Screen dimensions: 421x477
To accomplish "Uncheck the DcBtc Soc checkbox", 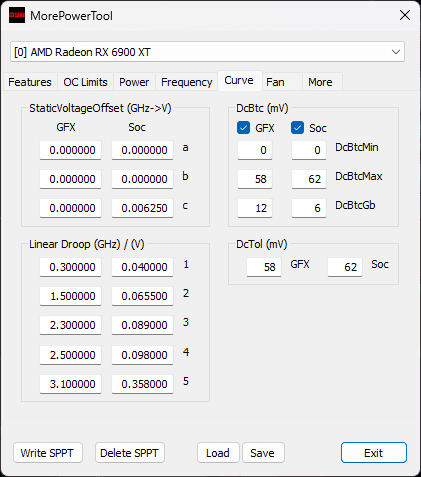I will [x=297, y=128].
